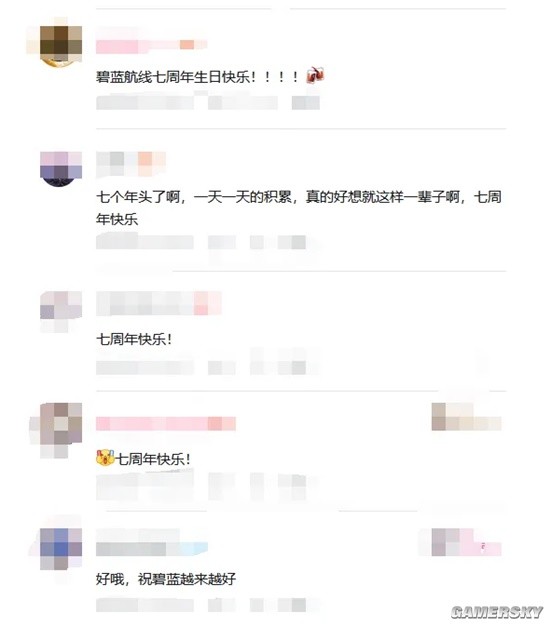Click the comment 好哦，祝碧蓝越来越好
Image resolution: width=550 pixels, height=625 pixels.
[x=166, y=579]
